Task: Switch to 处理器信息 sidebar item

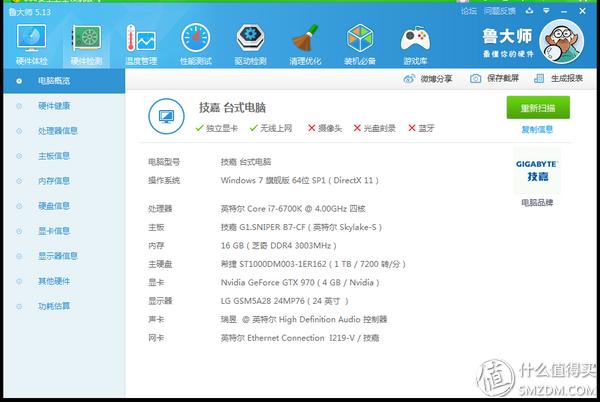Action: 58,130
